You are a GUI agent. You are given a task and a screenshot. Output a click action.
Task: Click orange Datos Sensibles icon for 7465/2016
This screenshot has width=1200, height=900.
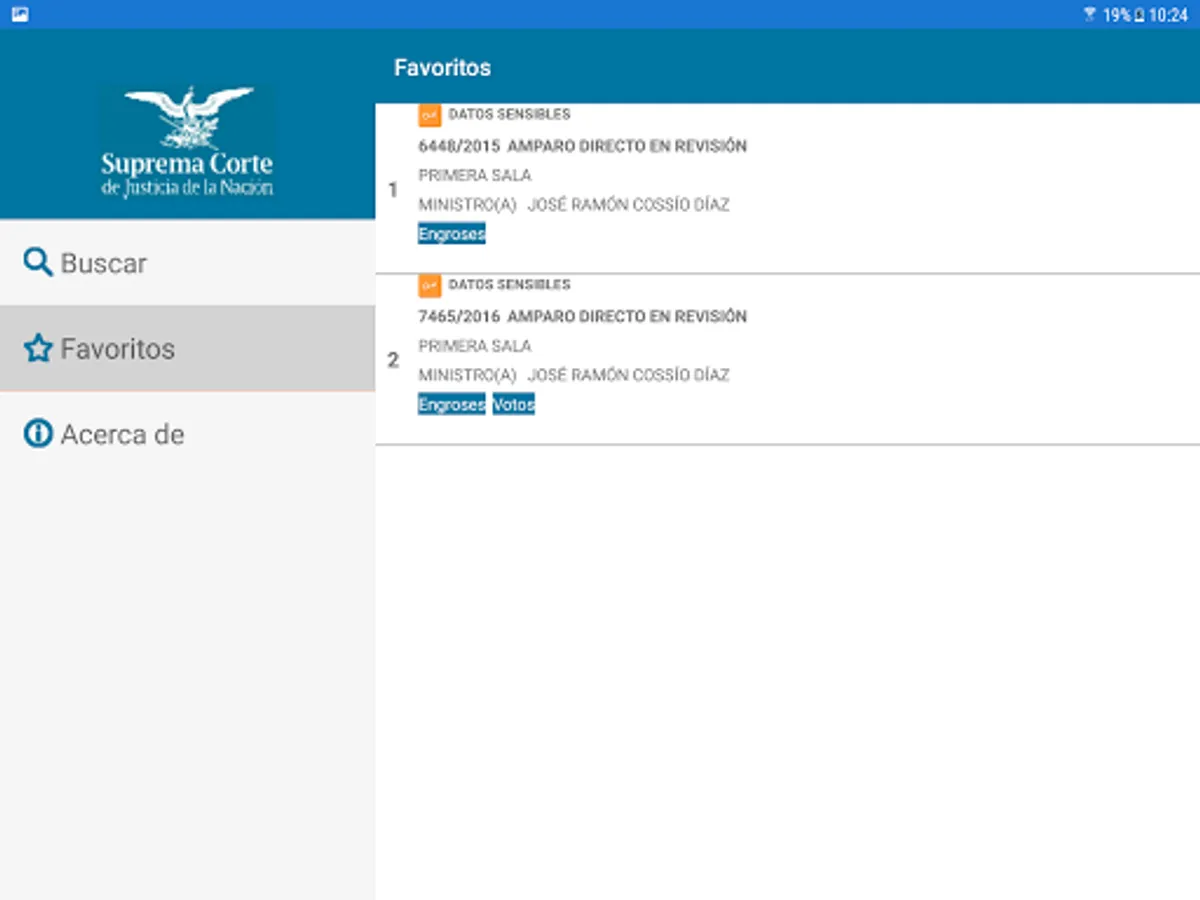pos(430,286)
